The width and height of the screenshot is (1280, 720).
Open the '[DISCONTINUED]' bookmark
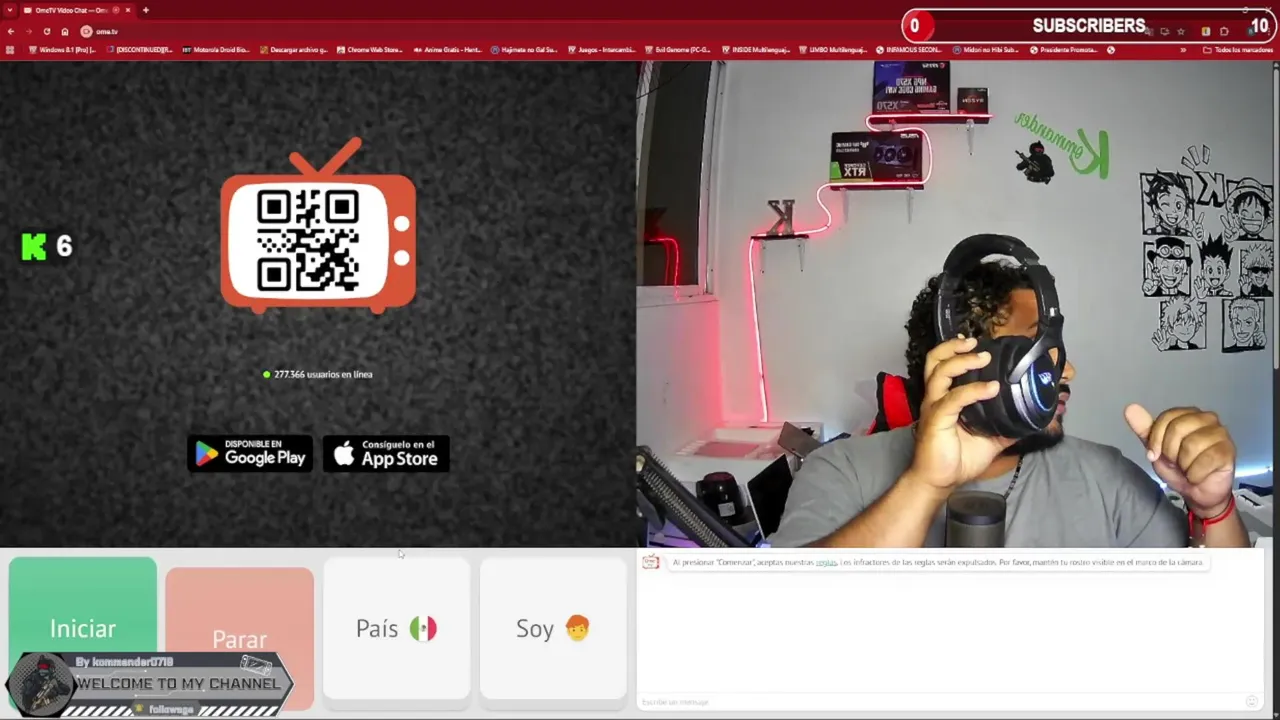point(138,50)
